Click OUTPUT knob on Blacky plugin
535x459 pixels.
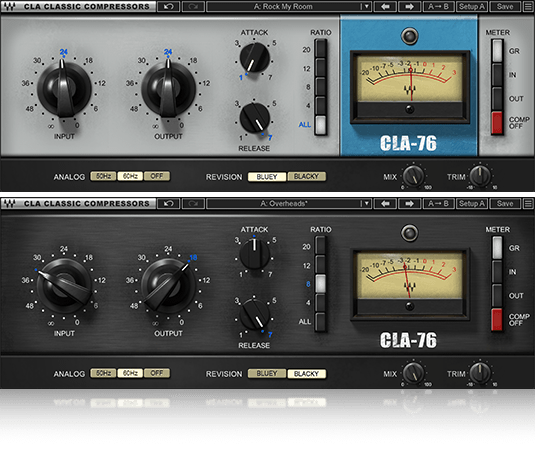click(168, 286)
